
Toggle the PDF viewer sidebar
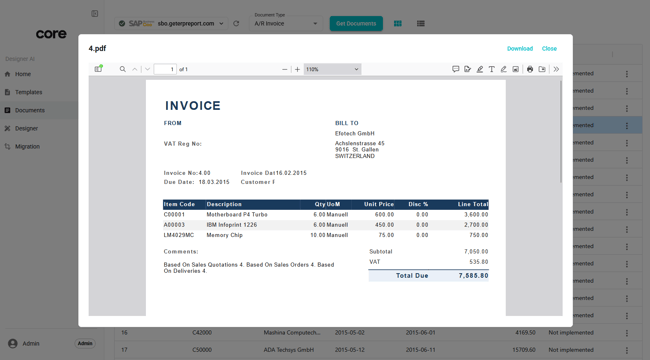point(98,69)
